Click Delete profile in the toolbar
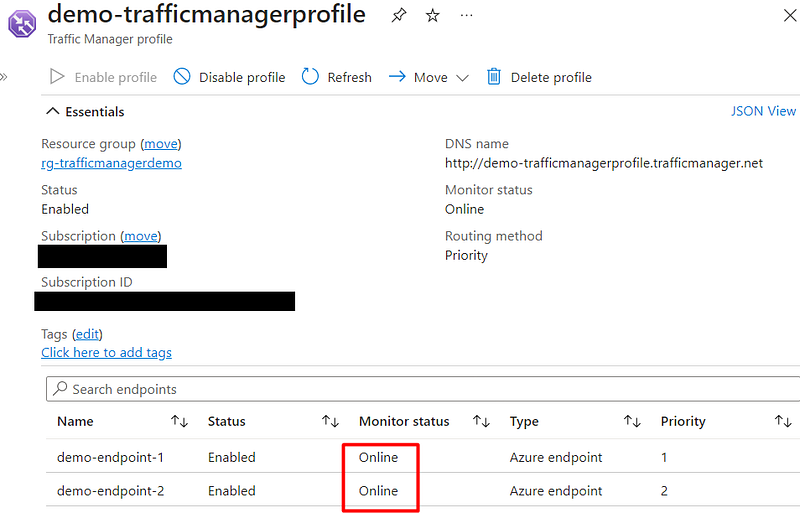This screenshot has height=517, width=800. [539, 77]
